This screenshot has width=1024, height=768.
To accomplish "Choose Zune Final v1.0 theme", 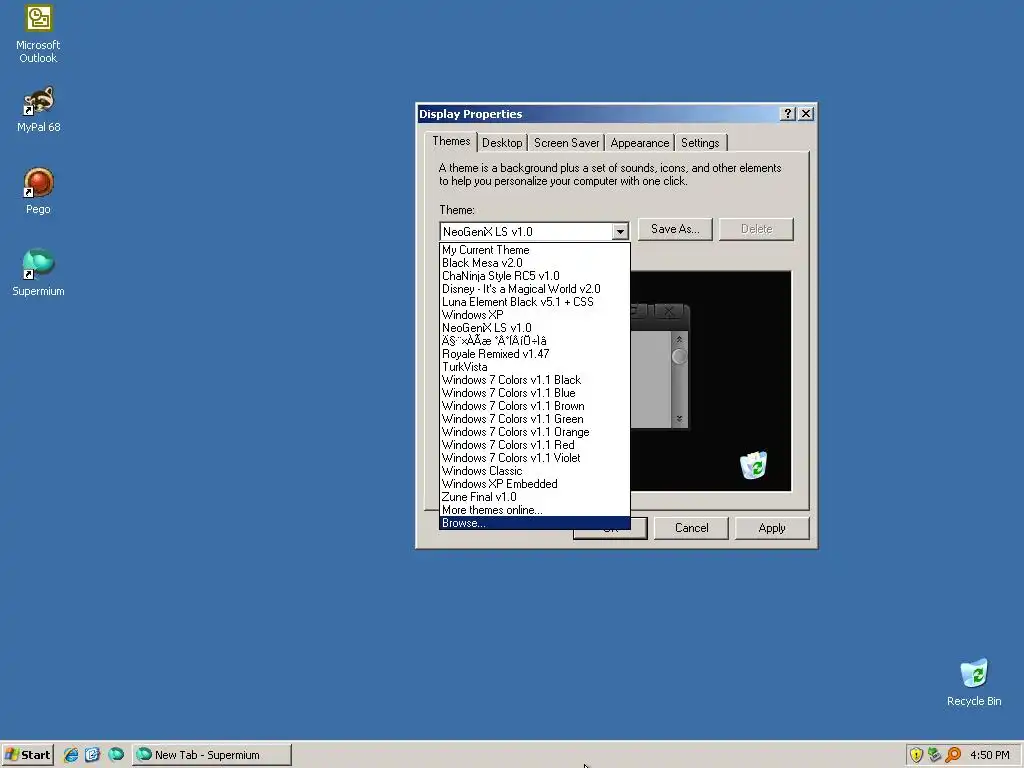I will tap(534, 497).
